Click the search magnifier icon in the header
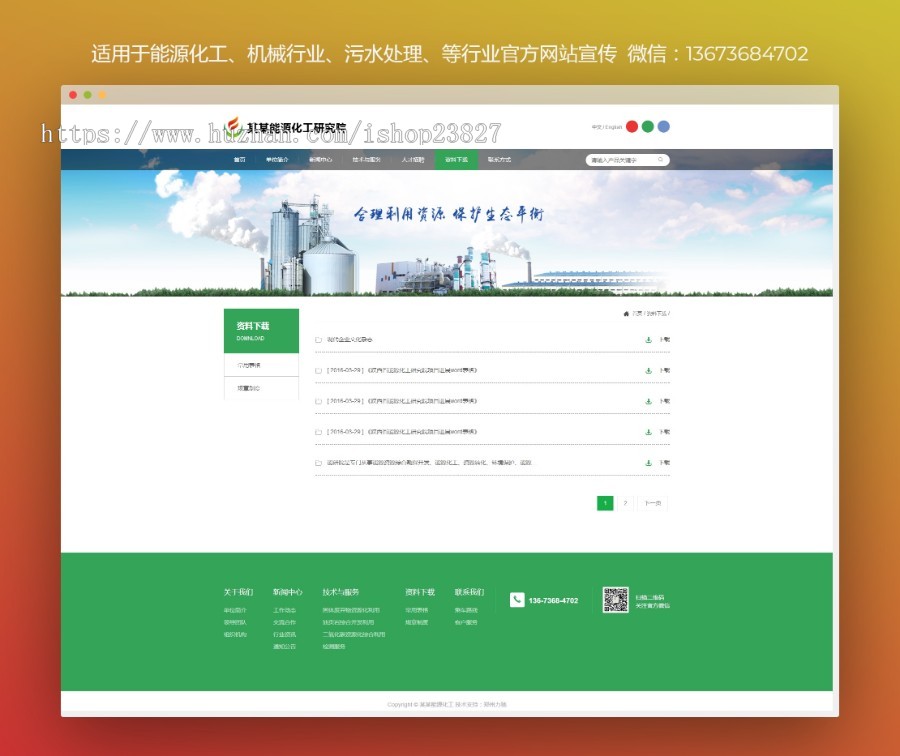900x756 pixels. point(660,159)
